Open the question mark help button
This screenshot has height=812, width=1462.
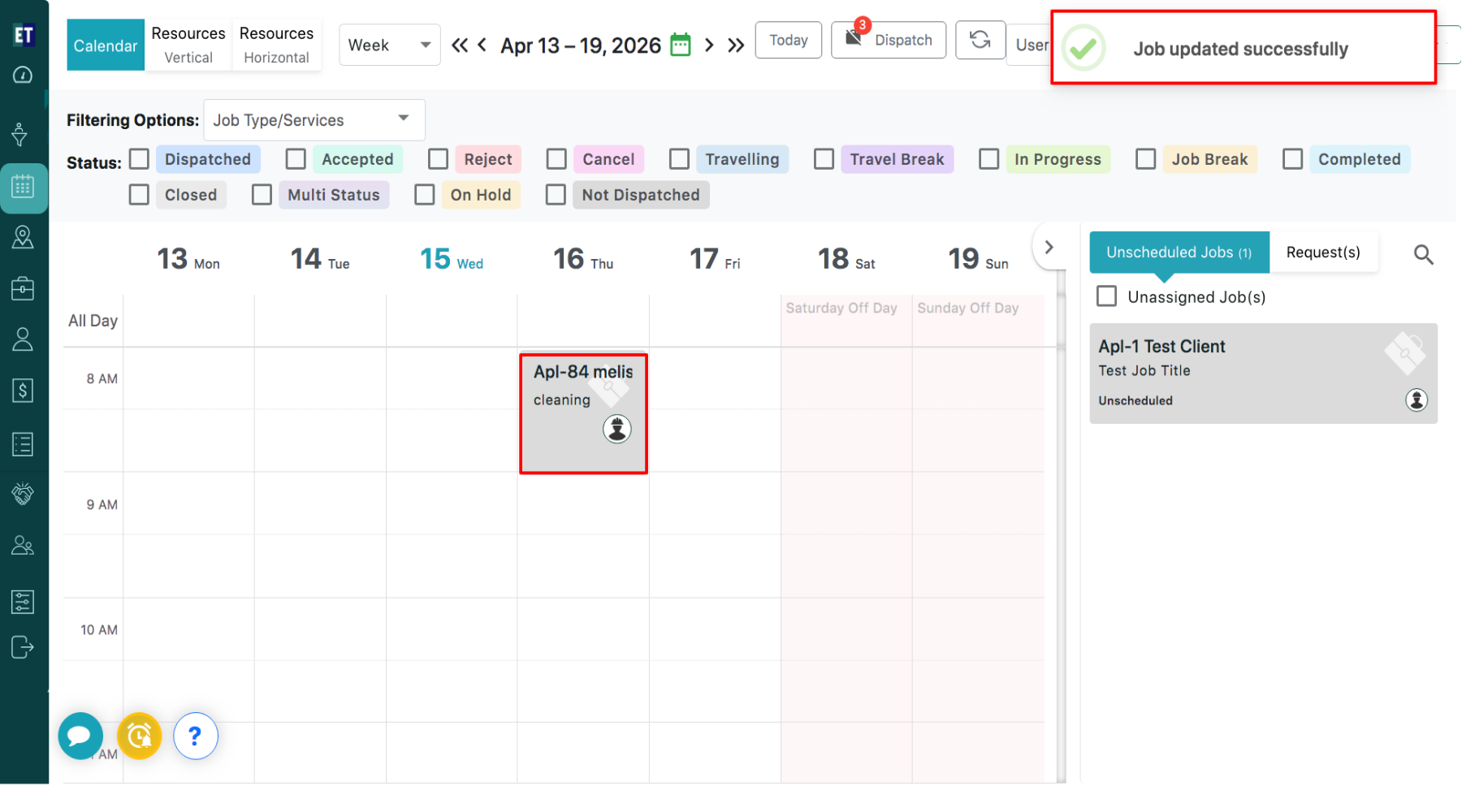[195, 736]
